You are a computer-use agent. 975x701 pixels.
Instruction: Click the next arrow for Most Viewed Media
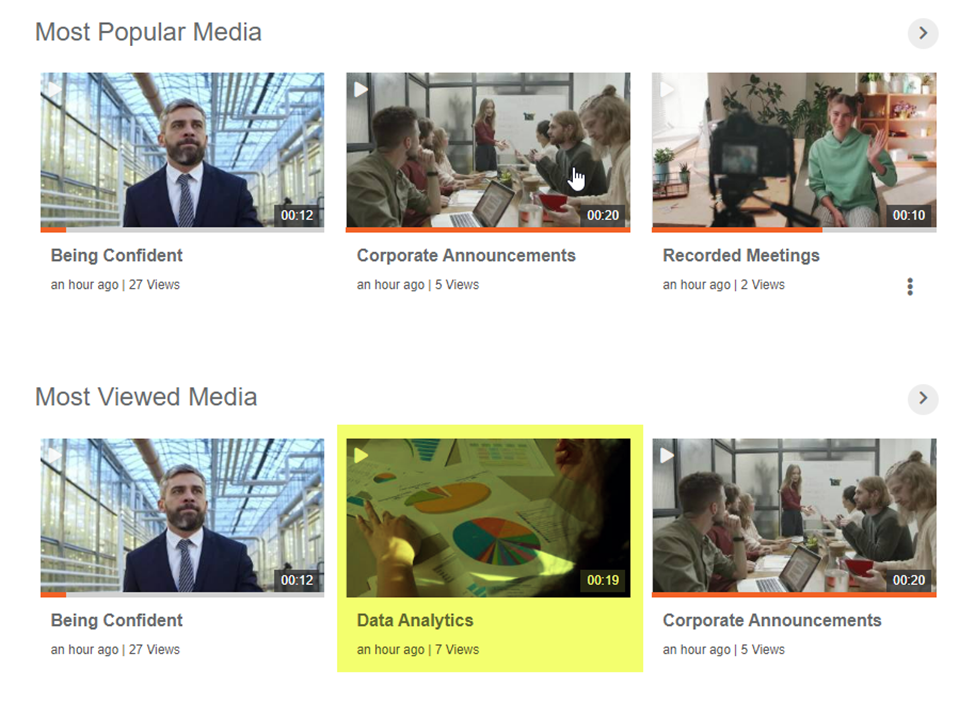pos(923,398)
